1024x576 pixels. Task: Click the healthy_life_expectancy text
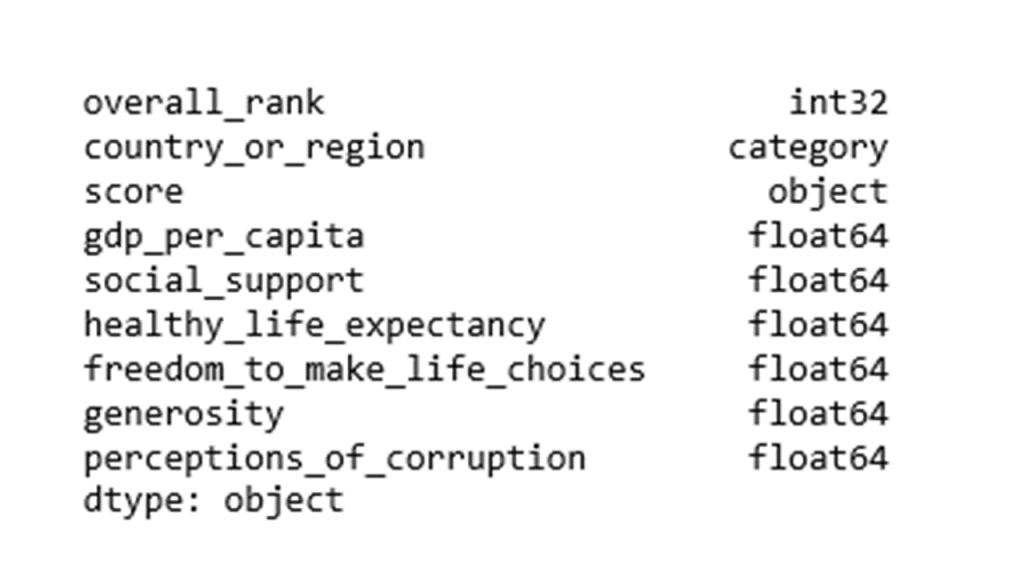coord(314,325)
